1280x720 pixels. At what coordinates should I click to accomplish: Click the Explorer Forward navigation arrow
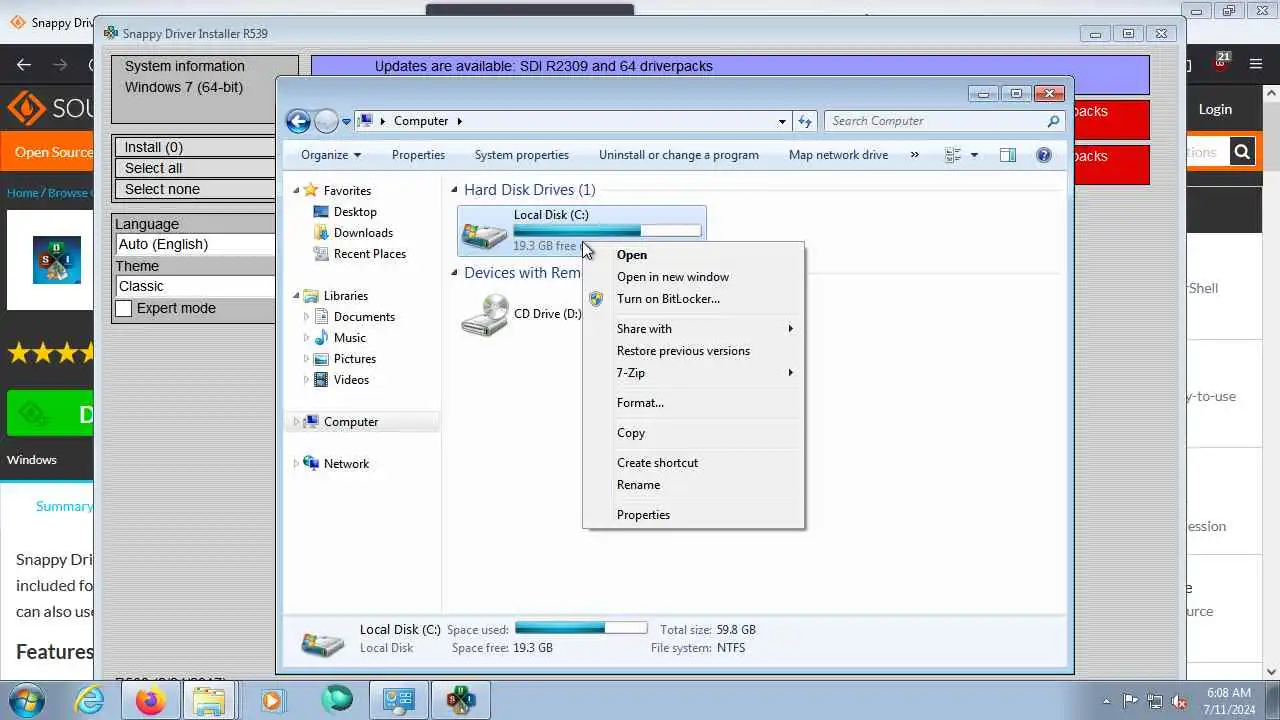coord(326,121)
